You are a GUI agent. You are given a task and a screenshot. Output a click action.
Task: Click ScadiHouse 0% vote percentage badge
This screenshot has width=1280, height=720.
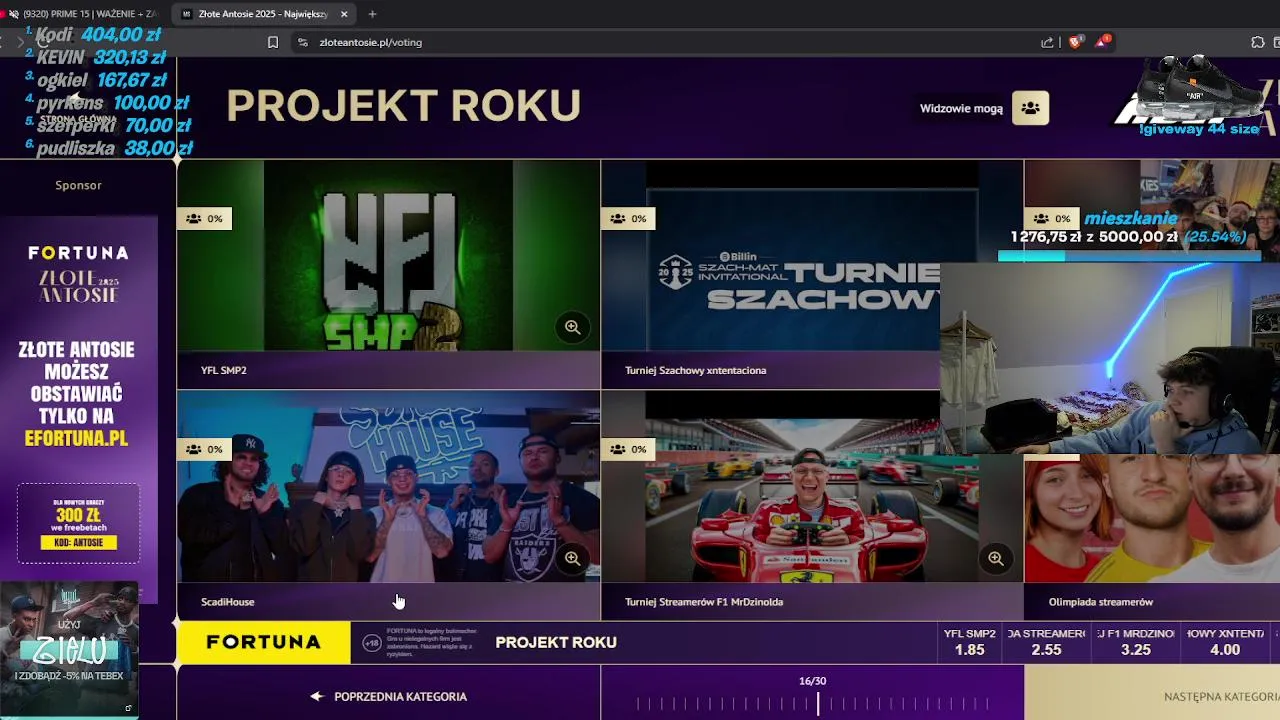tap(204, 449)
